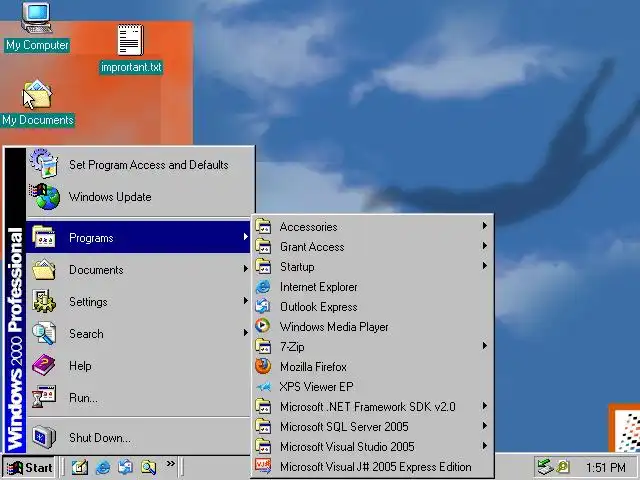Choose Windows Media Player from Programs
Image resolution: width=640 pixels, height=480 pixels.
pos(373,327)
